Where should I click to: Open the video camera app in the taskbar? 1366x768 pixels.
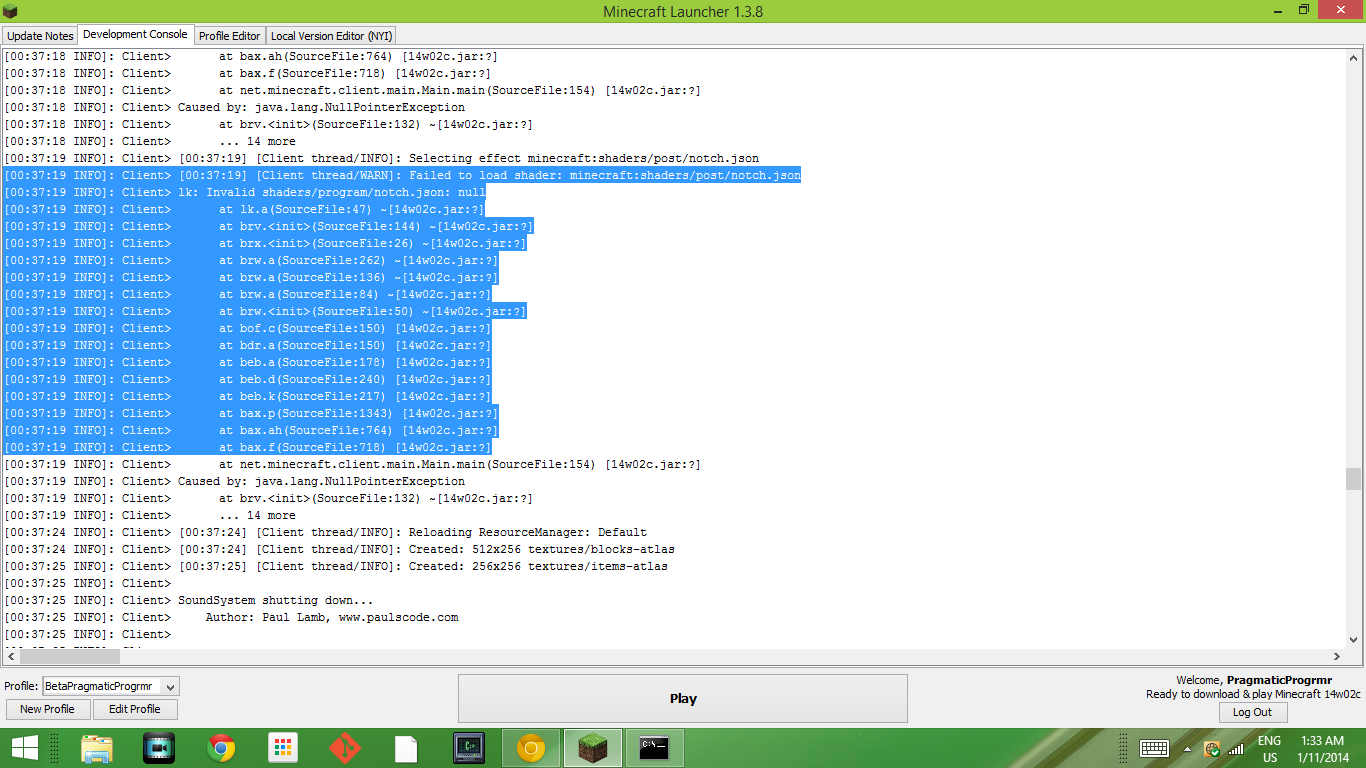point(159,748)
